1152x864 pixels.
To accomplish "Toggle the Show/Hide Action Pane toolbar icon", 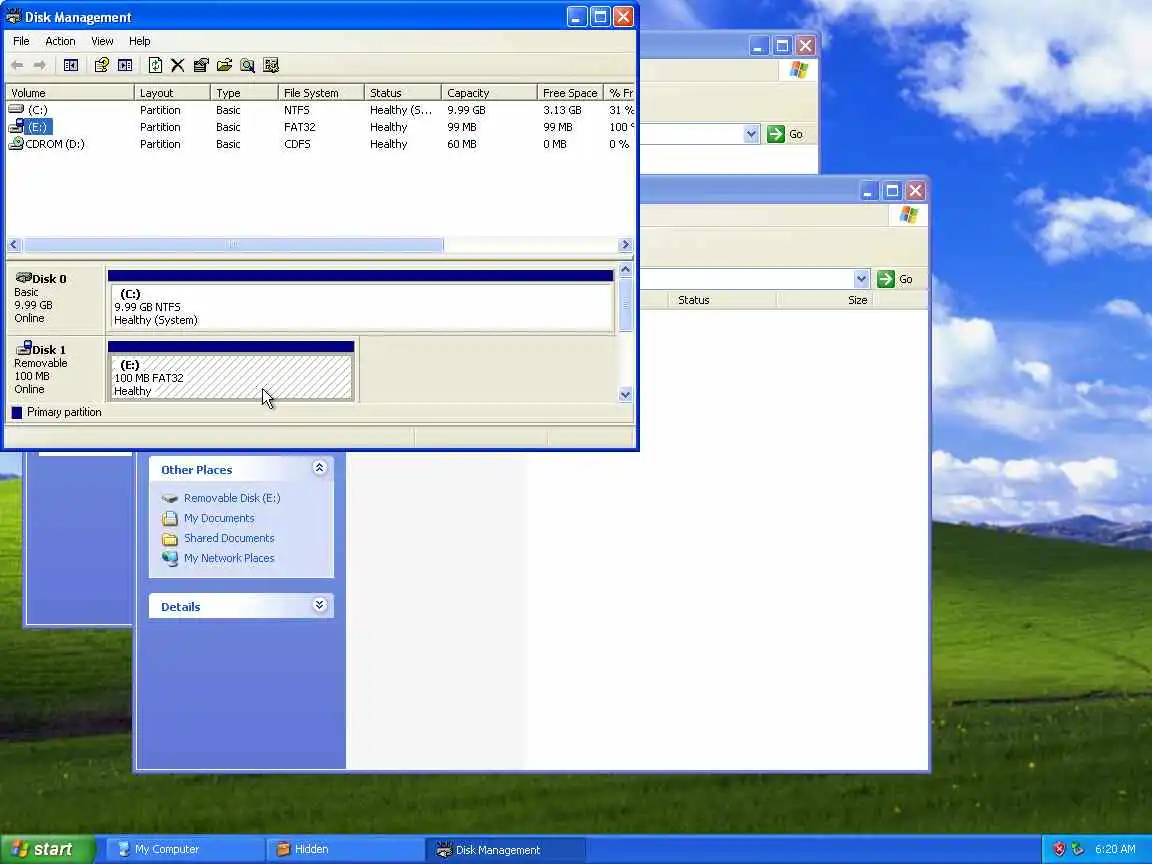I will click(x=126, y=65).
